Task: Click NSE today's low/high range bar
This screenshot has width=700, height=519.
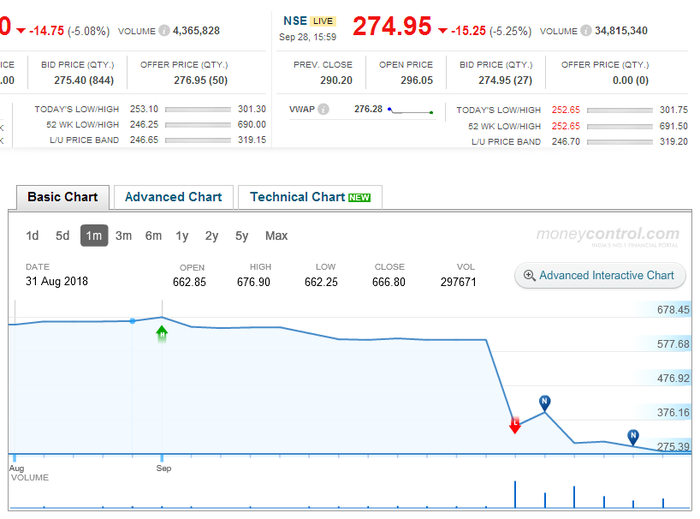Action: 620,110
